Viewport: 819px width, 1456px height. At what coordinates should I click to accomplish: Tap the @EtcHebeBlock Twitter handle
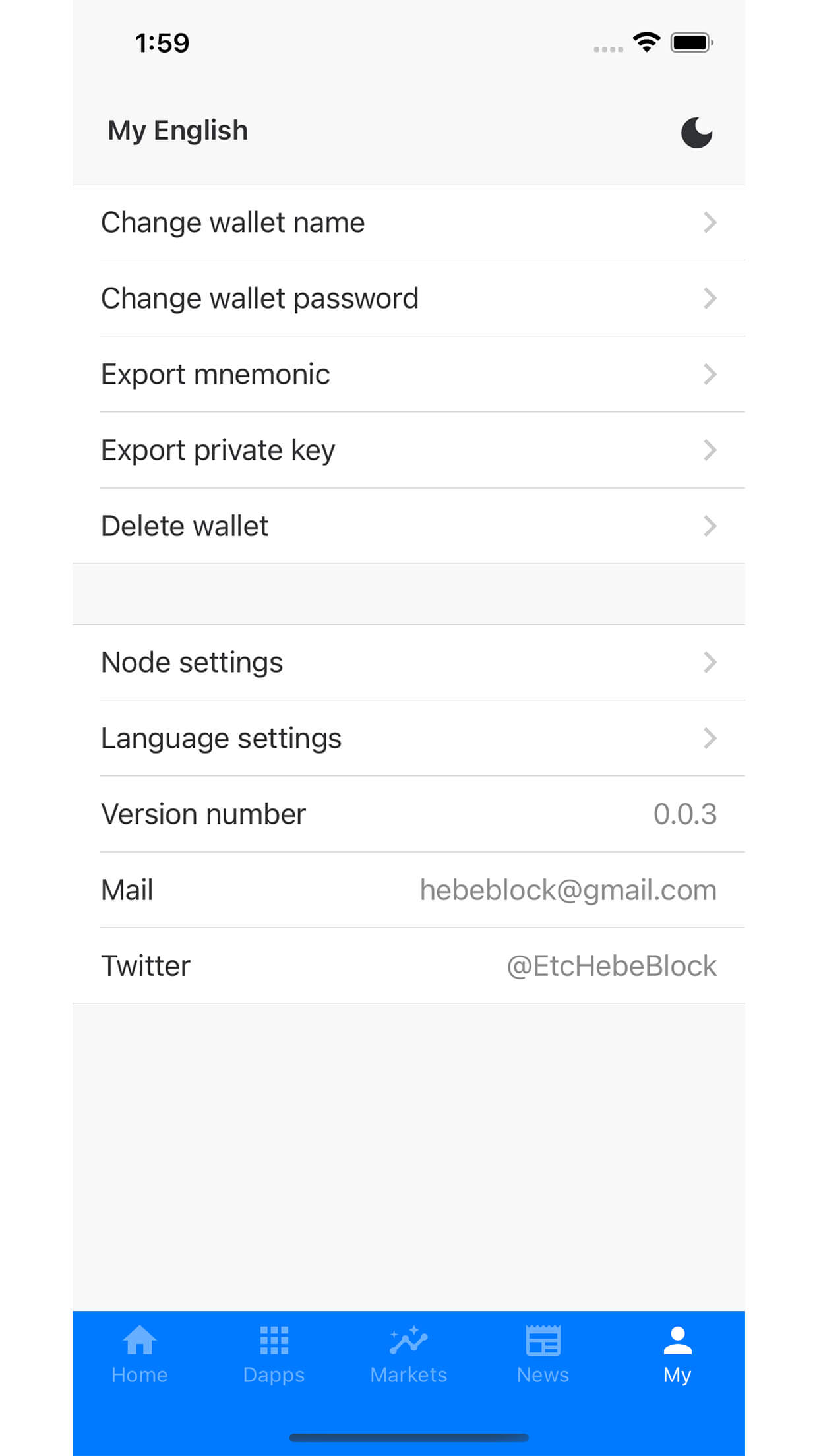(x=611, y=966)
